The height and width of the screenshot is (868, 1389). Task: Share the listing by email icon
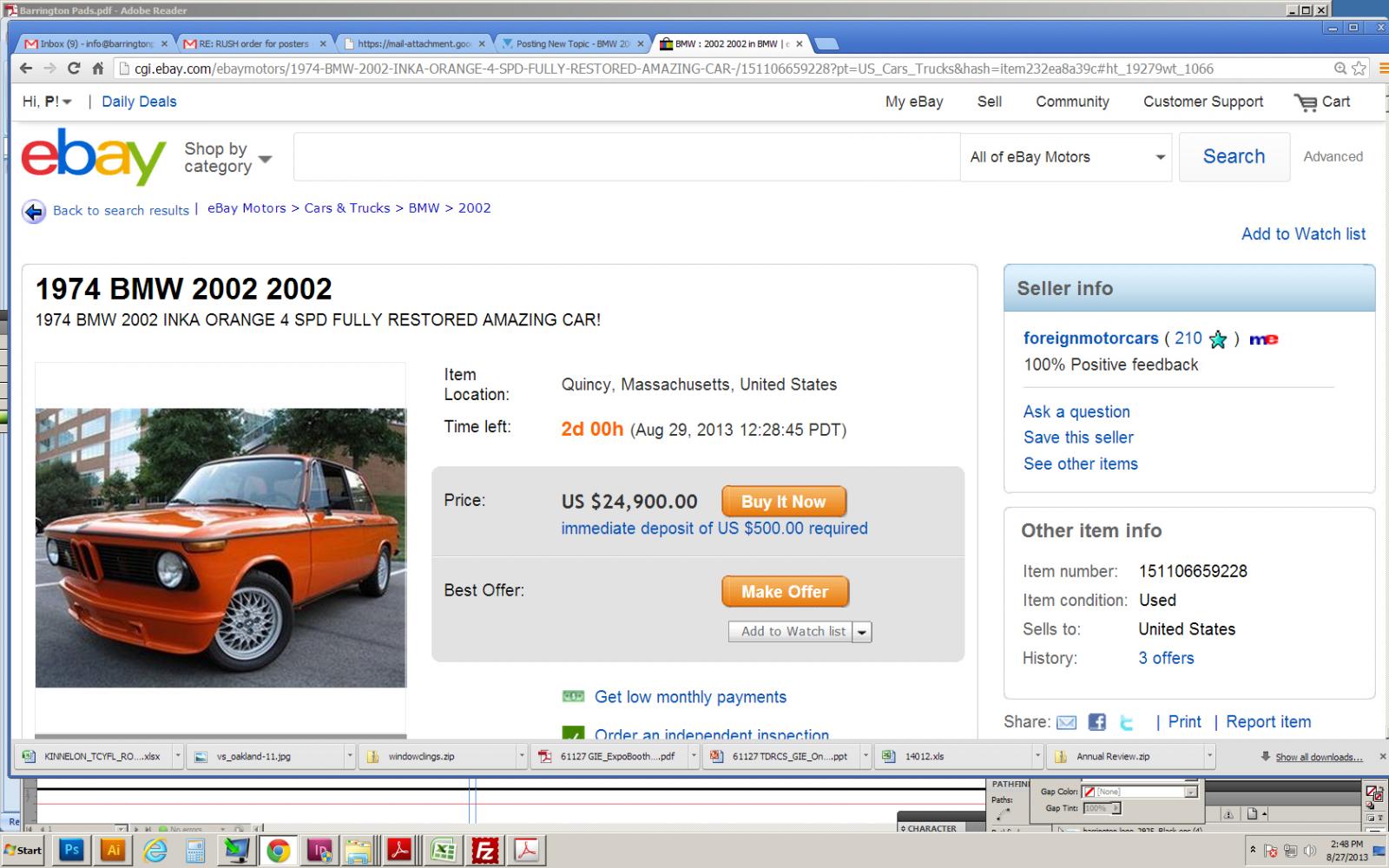pos(1067,722)
